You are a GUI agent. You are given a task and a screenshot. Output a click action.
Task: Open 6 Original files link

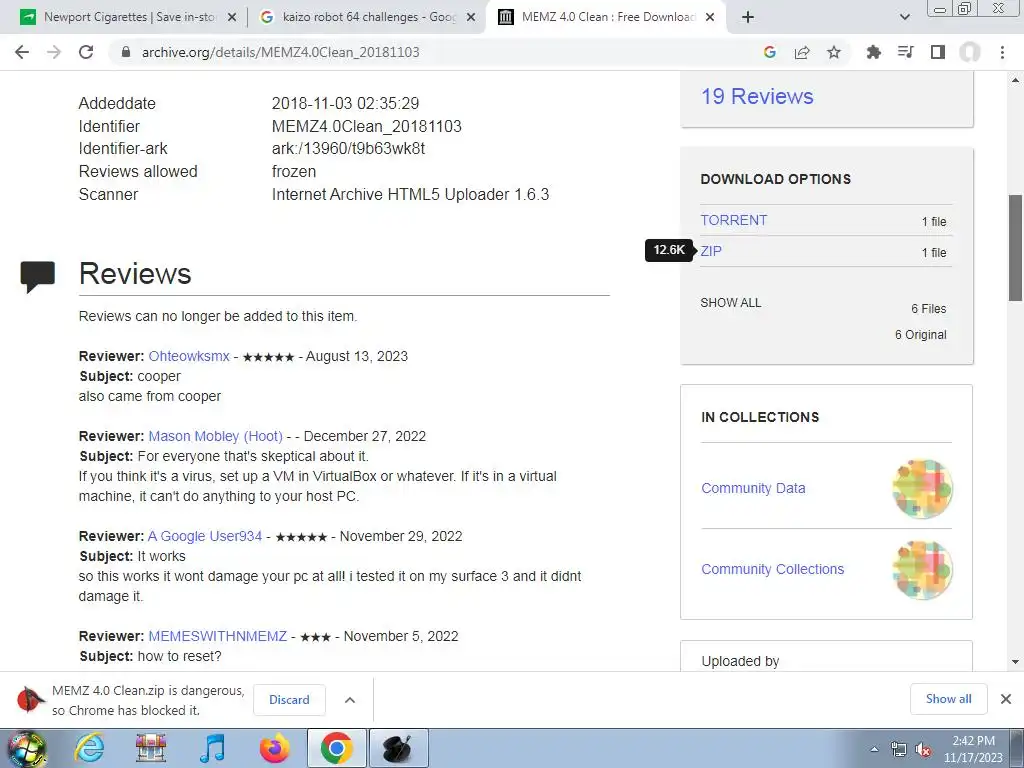click(920, 334)
